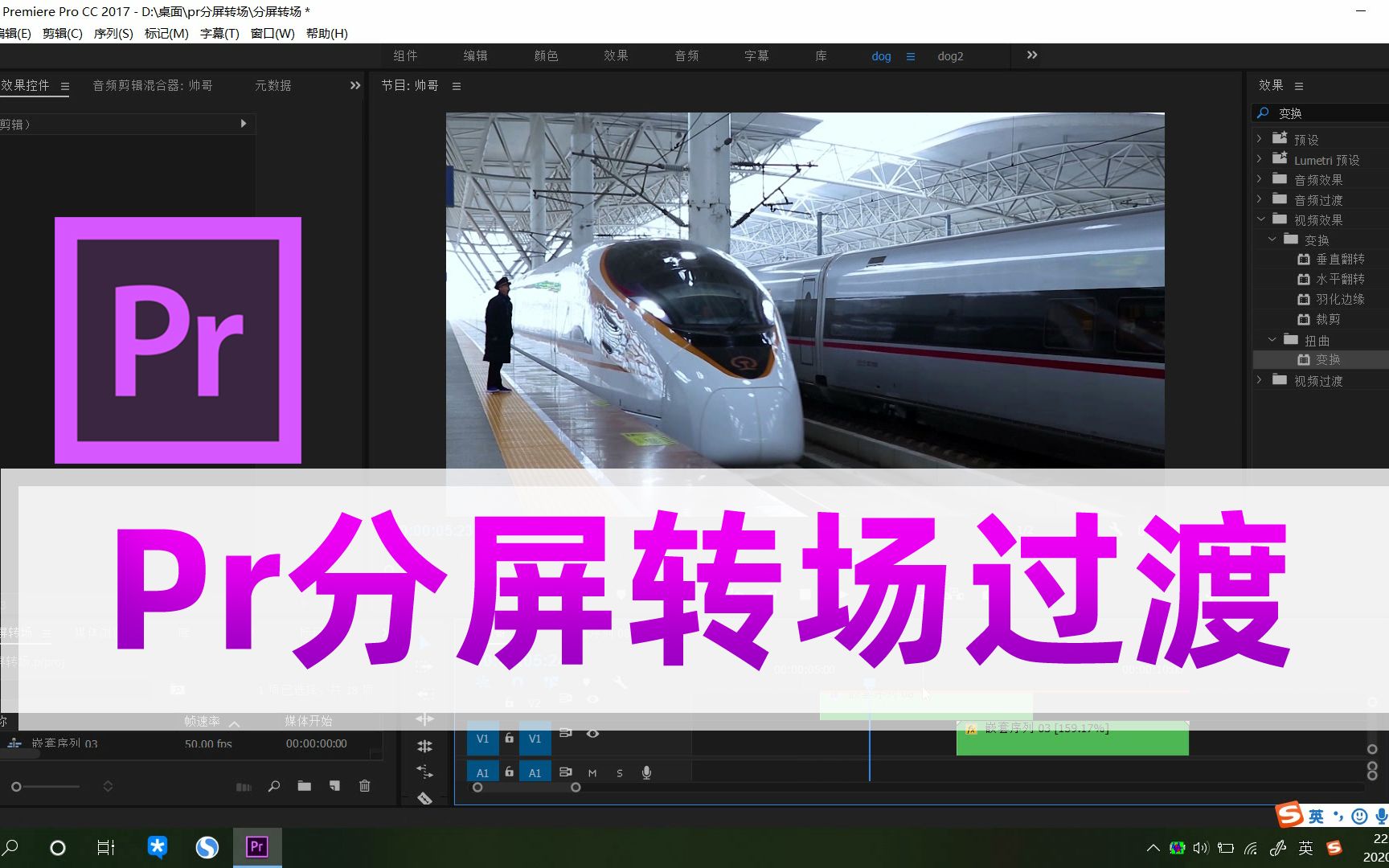Switch to the dog2 workspace

pyautogui.click(x=950, y=56)
